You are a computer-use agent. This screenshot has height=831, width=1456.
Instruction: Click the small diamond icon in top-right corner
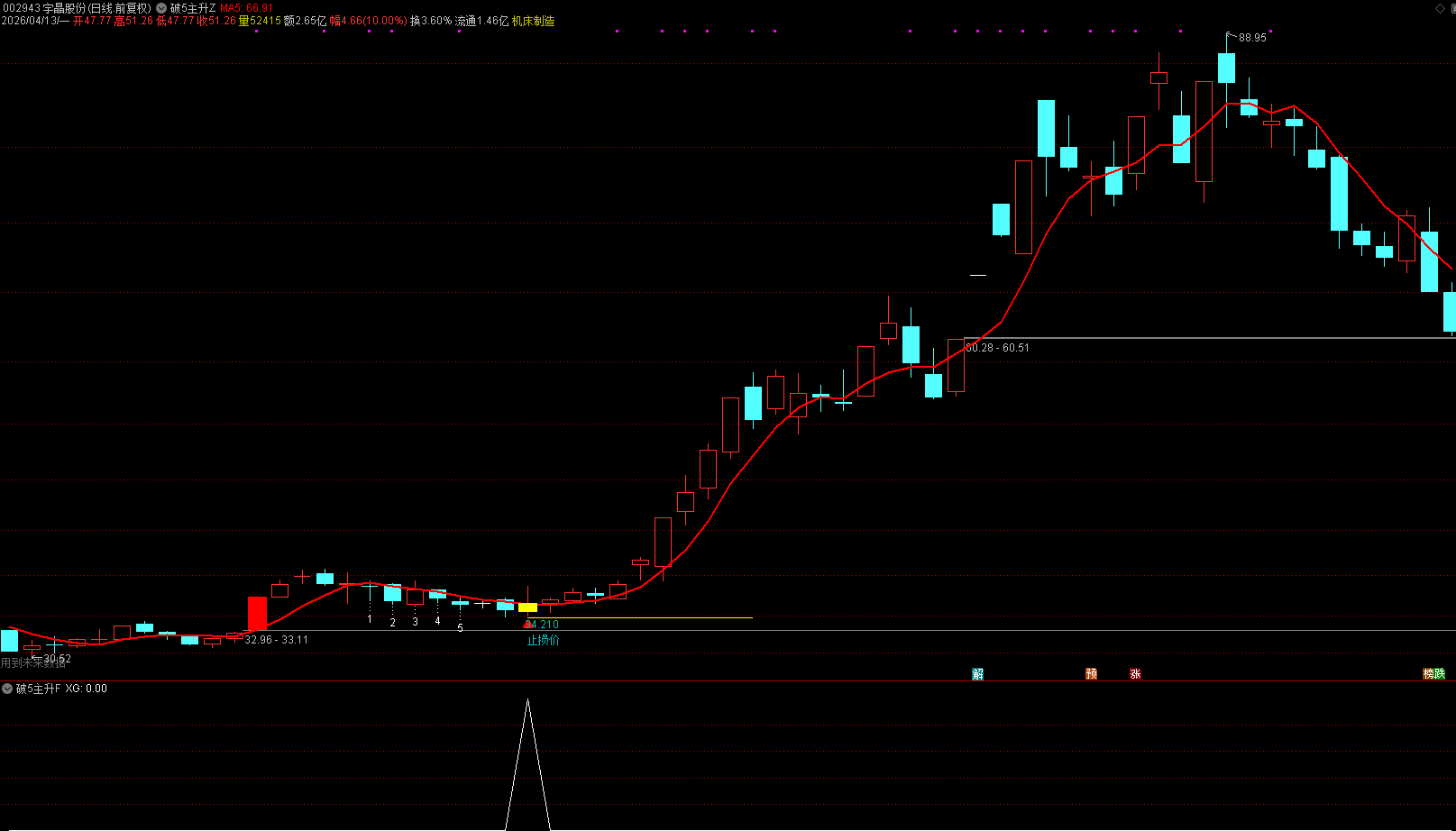1440,8
